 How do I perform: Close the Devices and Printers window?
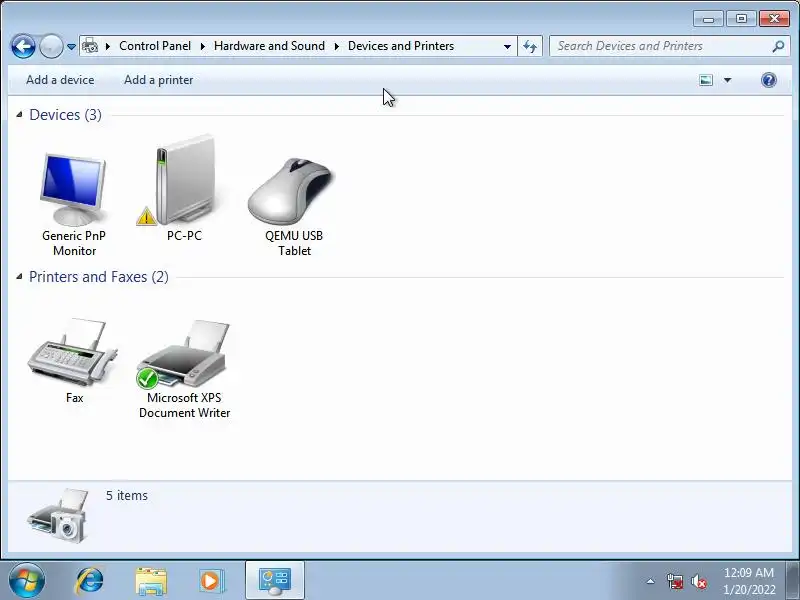point(774,19)
